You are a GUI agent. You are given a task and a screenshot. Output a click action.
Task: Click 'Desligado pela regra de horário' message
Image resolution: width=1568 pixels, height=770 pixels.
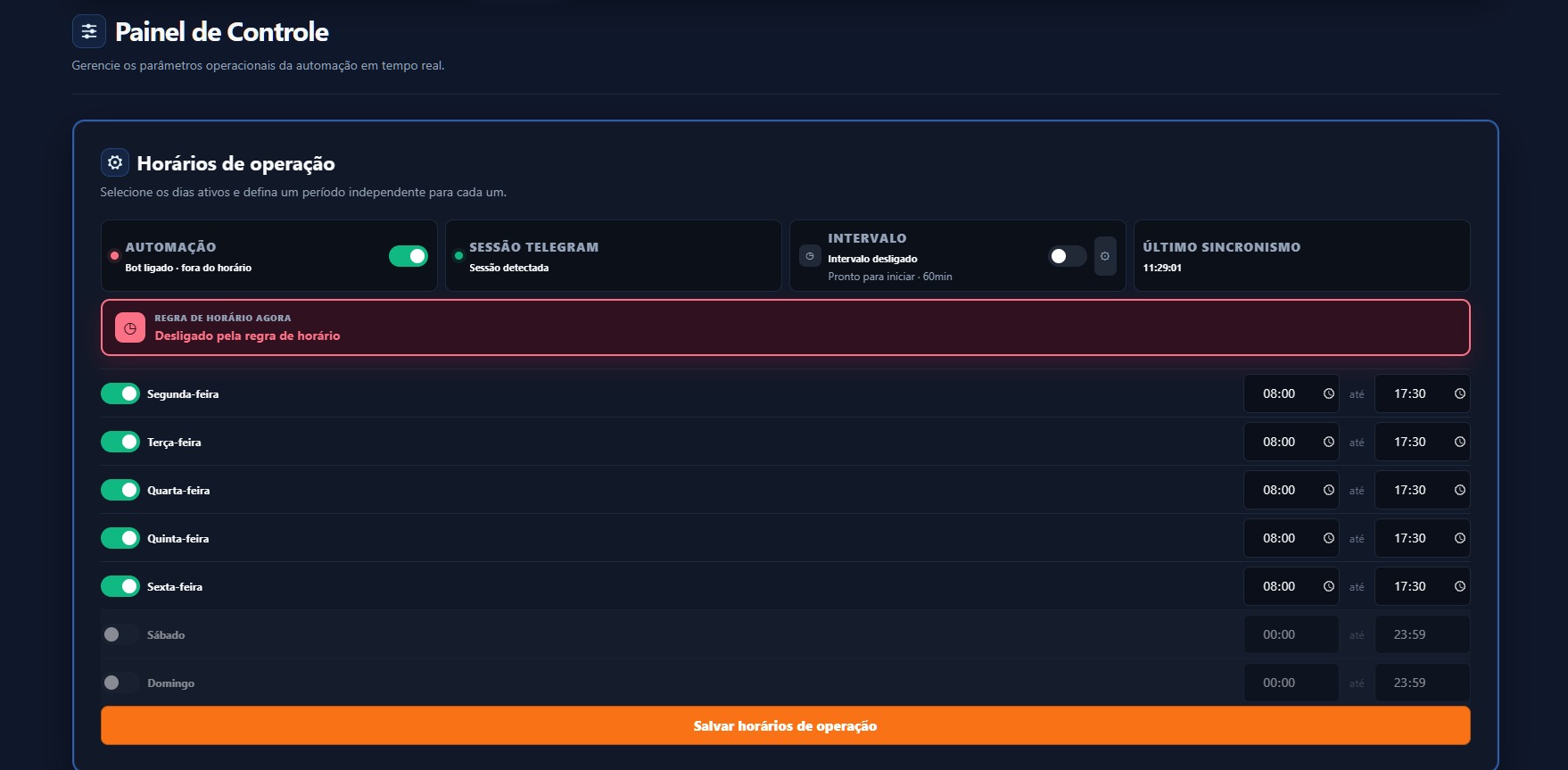247,335
